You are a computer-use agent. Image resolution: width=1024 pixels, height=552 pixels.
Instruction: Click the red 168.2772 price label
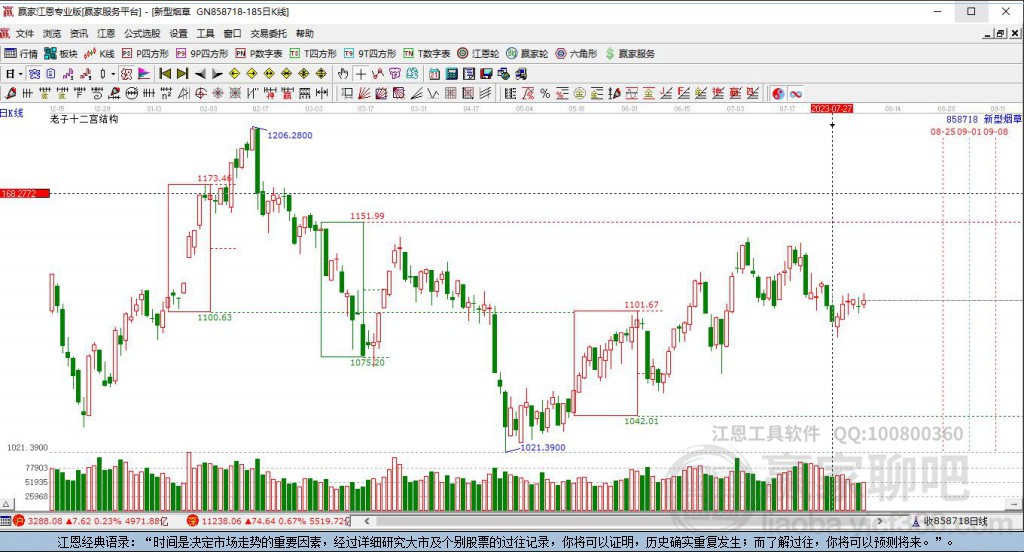click(x=25, y=193)
